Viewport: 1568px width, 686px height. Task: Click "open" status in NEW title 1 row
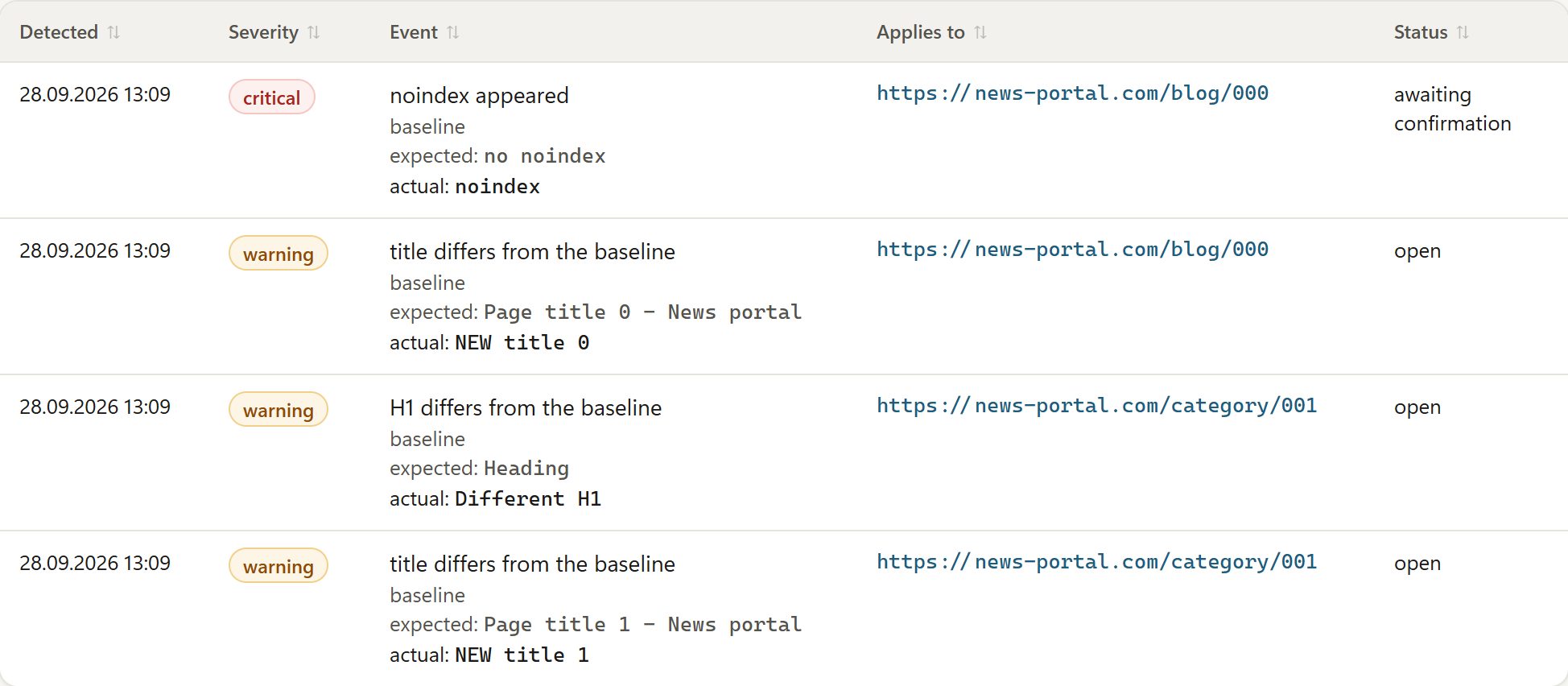[1417, 564]
